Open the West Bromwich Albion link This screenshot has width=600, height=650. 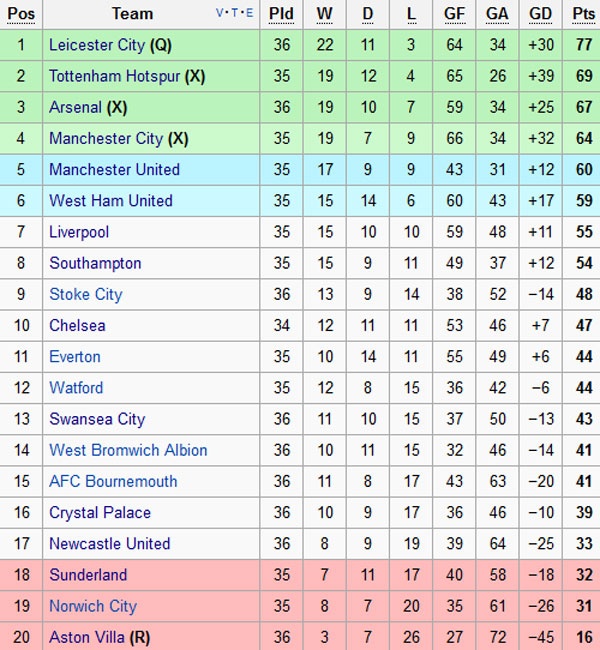click(x=128, y=450)
